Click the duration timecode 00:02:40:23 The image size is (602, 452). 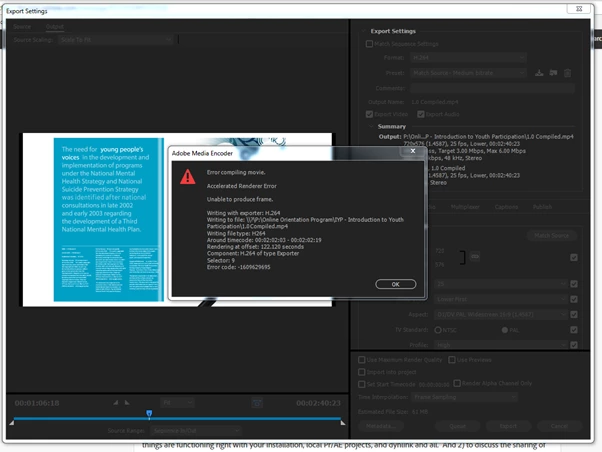[x=318, y=403]
